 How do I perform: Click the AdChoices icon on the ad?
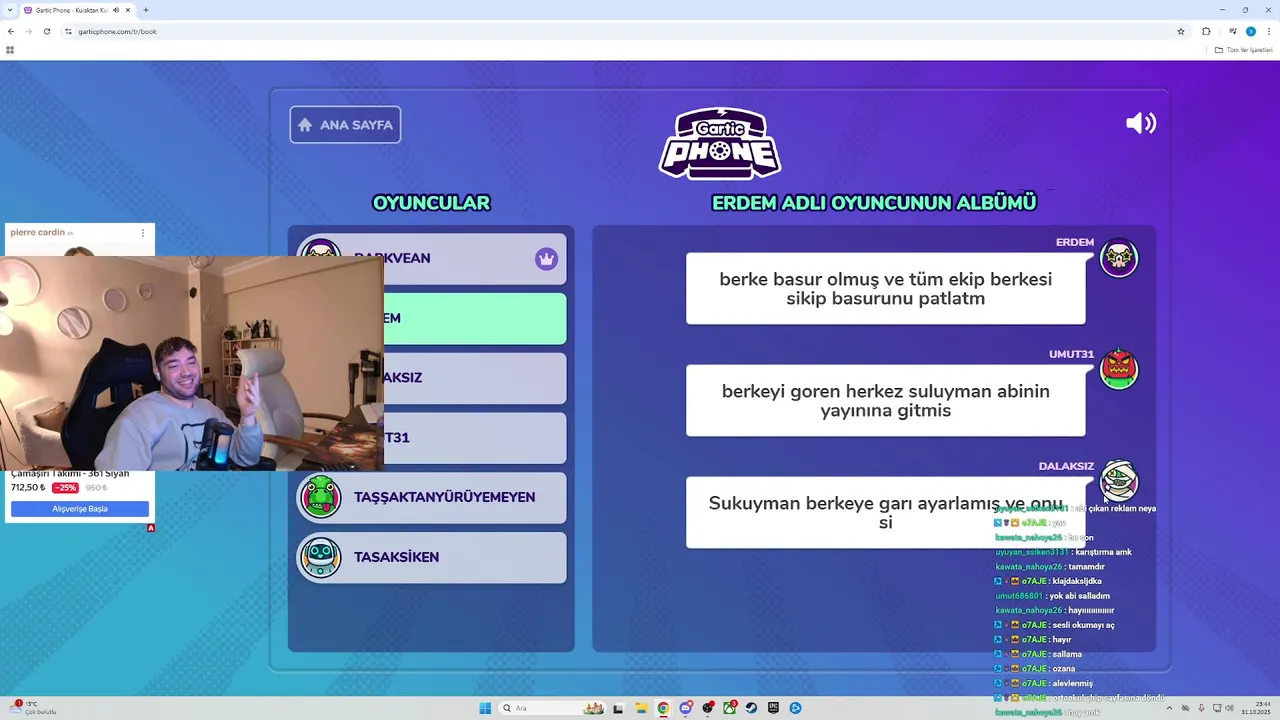click(151, 528)
